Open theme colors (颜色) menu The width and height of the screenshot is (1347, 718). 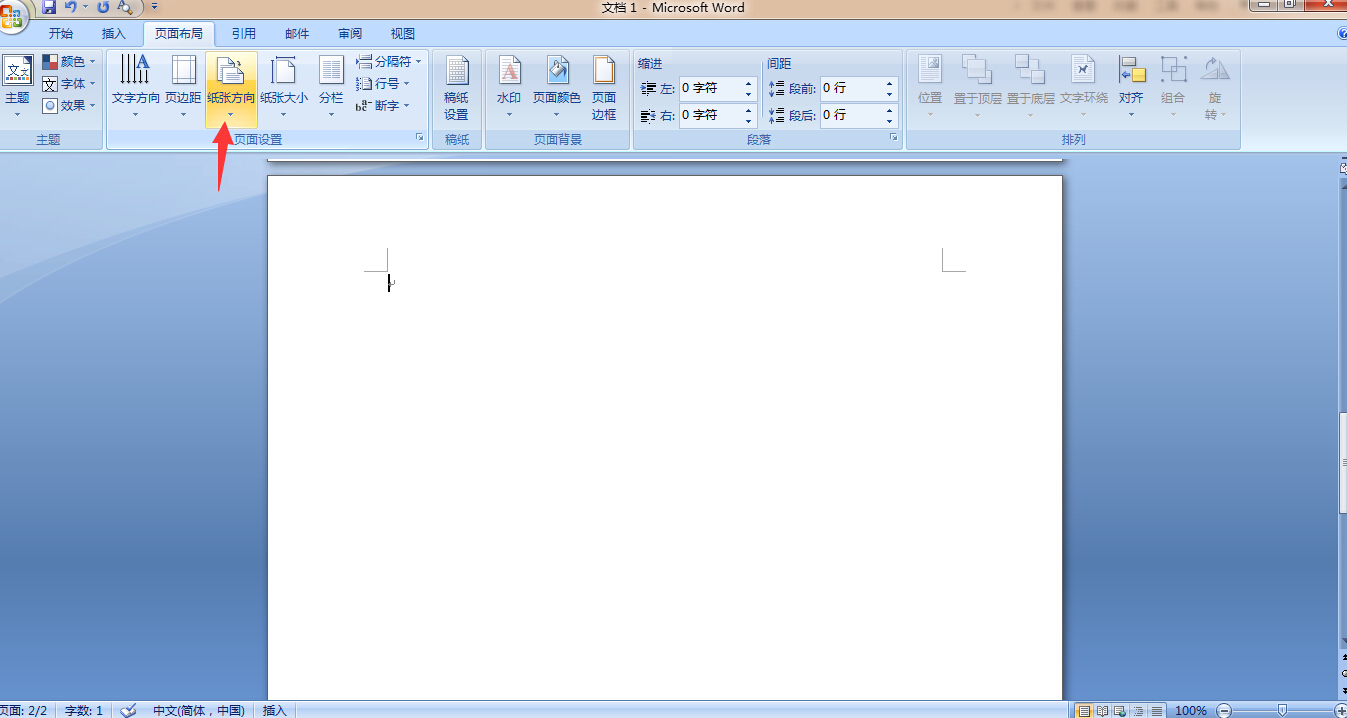click(x=69, y=62)
